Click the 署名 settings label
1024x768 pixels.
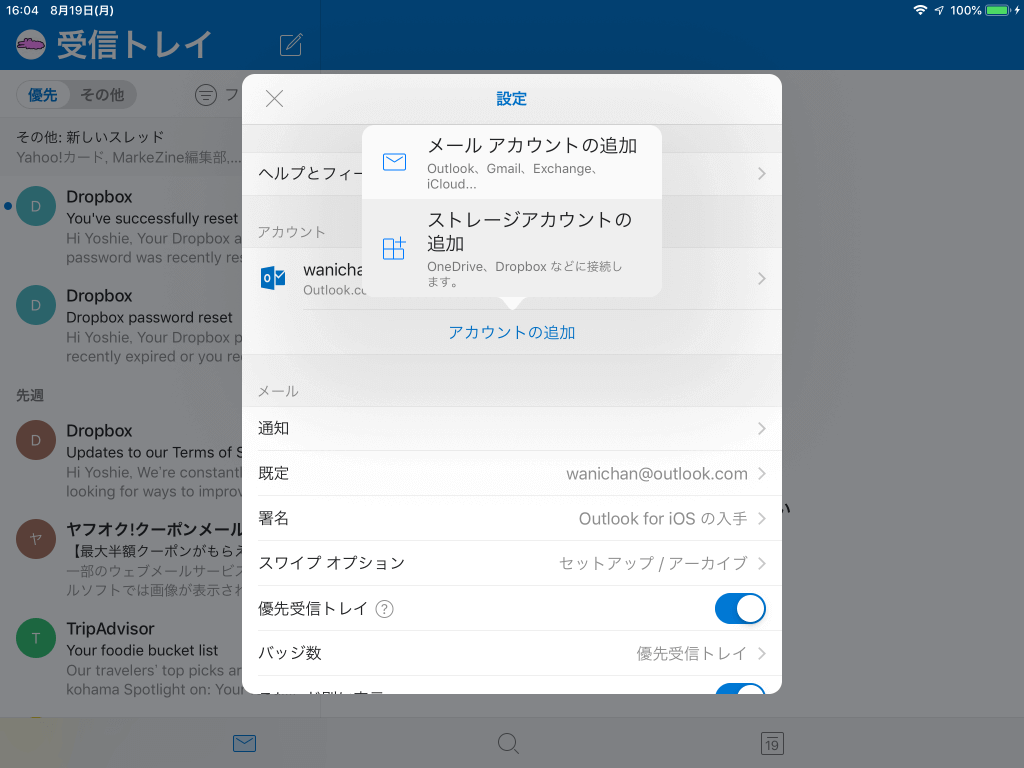(x=274, y=519)
